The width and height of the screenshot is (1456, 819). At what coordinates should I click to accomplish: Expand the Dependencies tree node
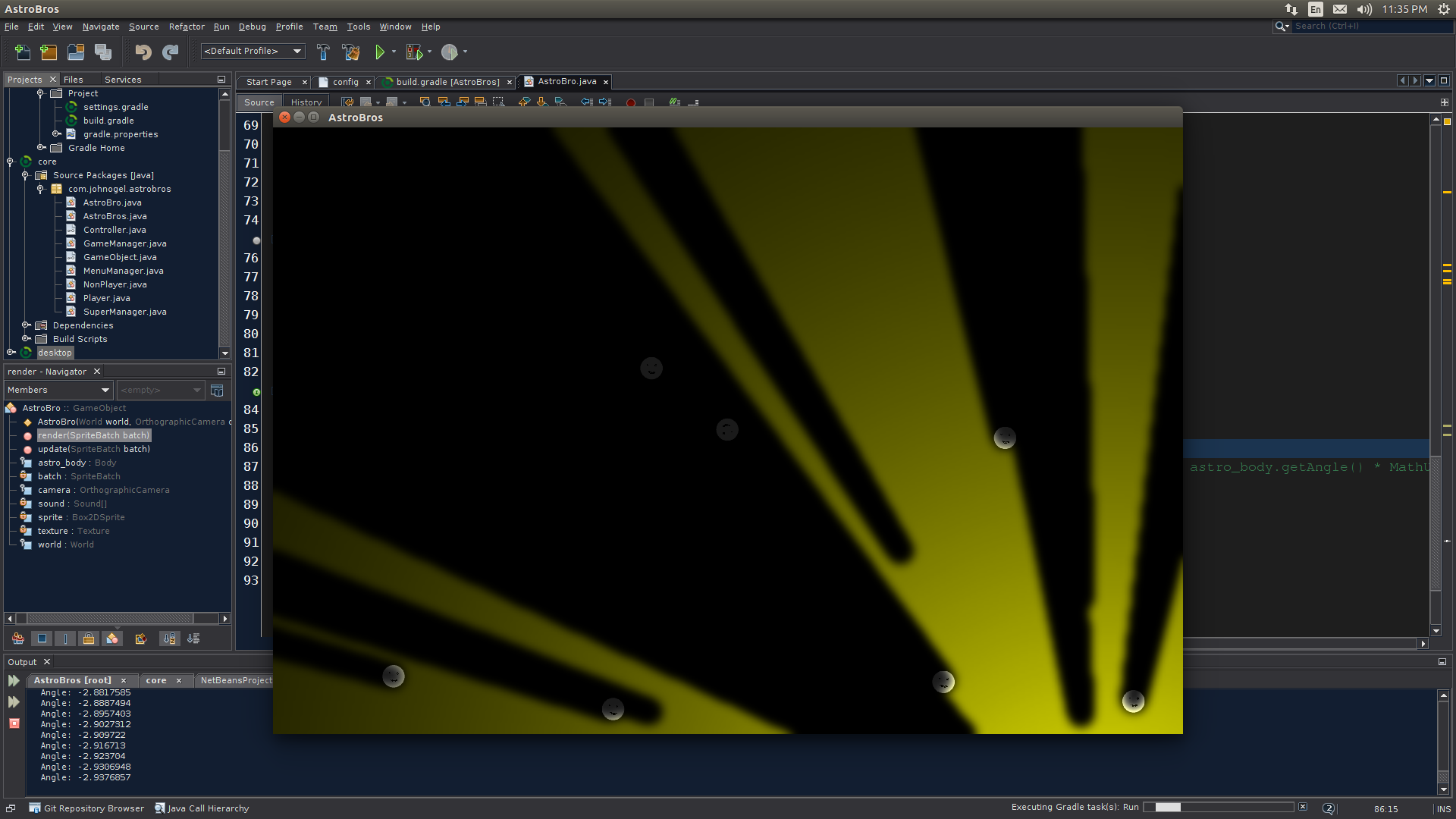(26, 325)
